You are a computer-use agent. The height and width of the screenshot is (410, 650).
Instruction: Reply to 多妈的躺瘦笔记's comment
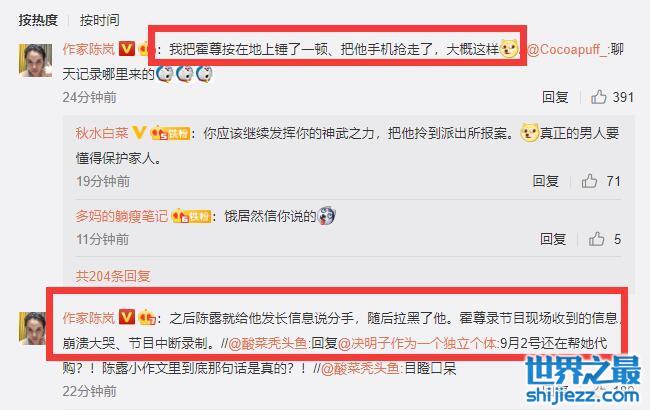click(x=553, y=239)
